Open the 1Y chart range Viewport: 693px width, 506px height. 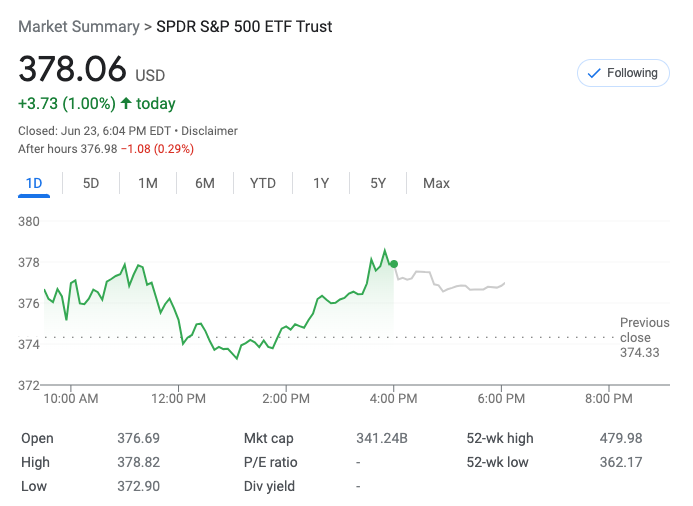321,183
